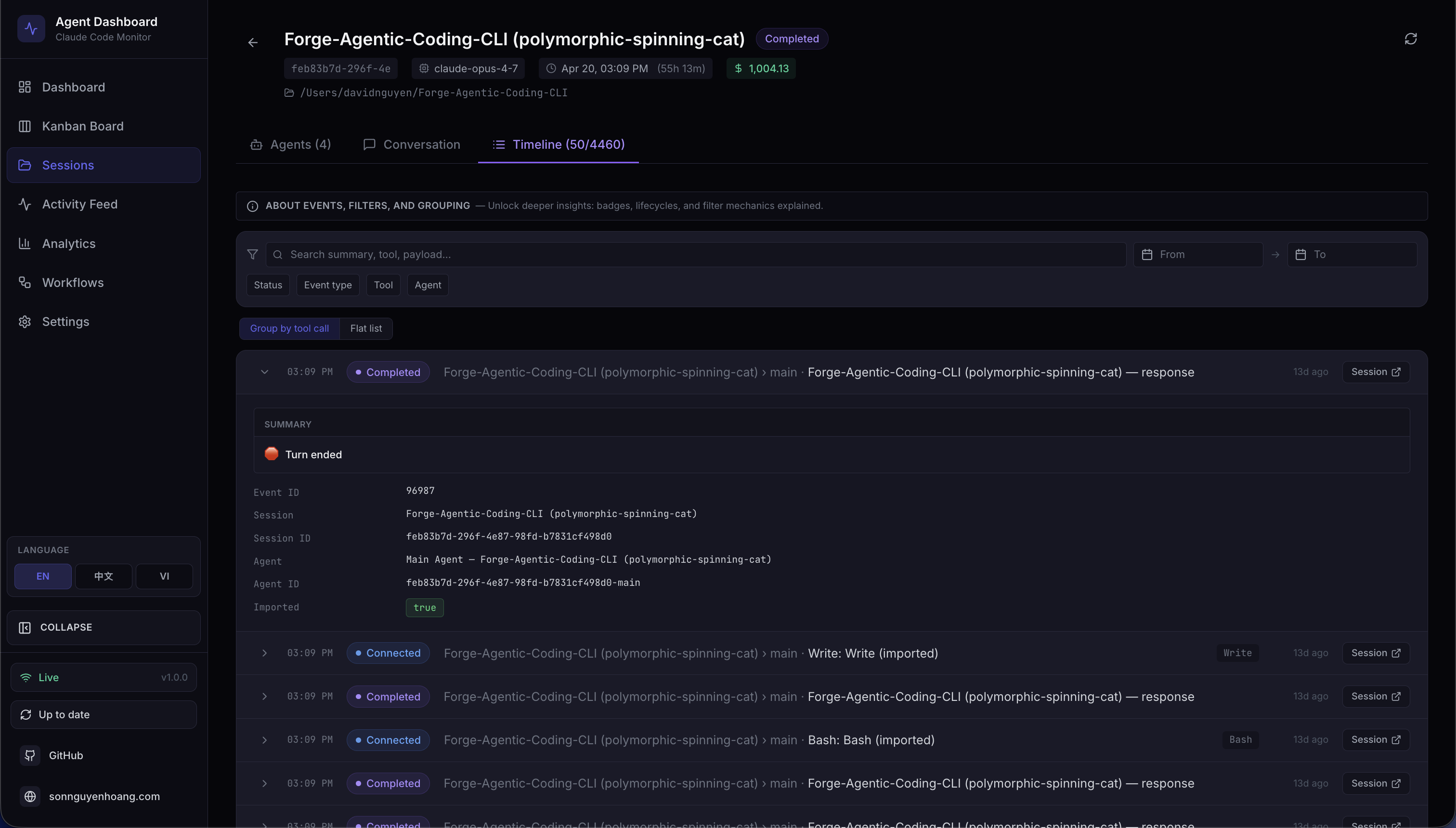Select Group by tool call view
This screenshot has height=828, width=1456.
pos(289,328)
